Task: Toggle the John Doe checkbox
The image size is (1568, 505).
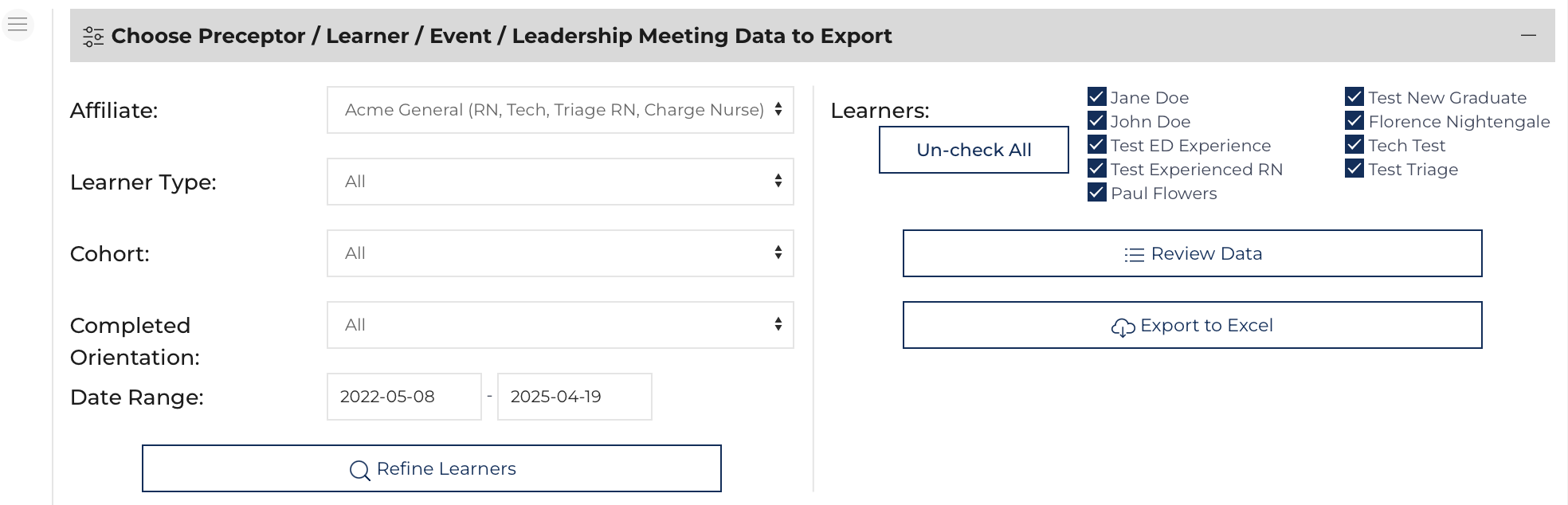Action: tap(1097, 121)
